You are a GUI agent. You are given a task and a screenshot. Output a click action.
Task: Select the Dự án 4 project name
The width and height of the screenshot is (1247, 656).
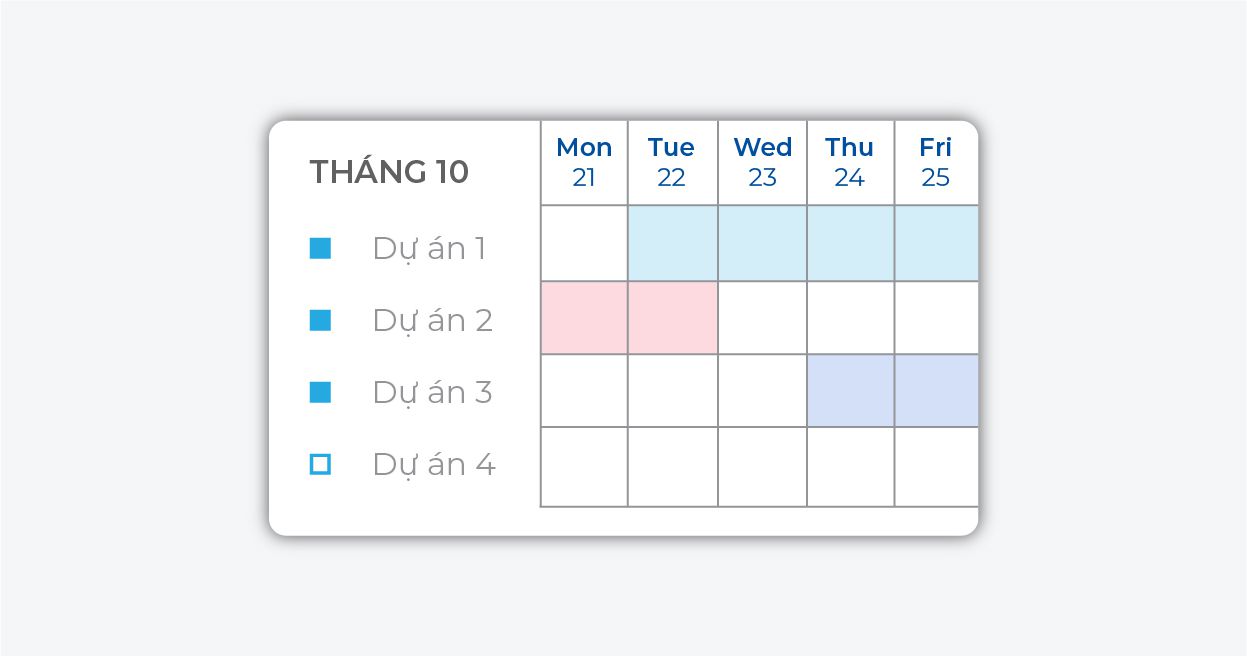pyautogui.click(x=433, y=464)
